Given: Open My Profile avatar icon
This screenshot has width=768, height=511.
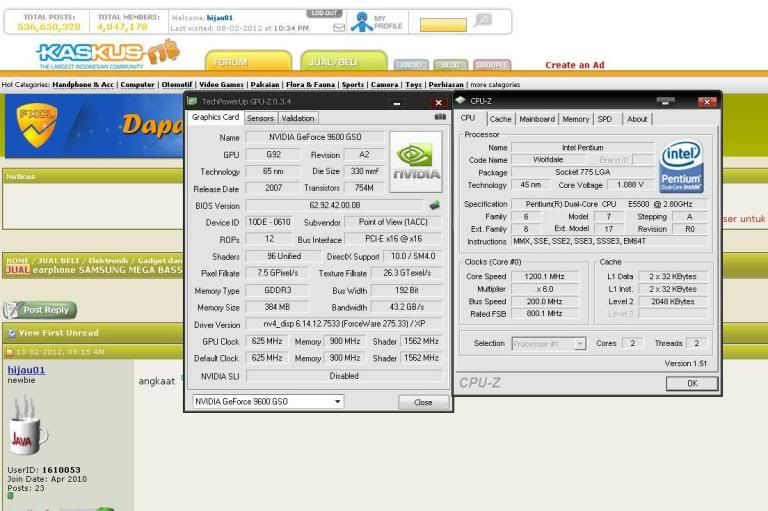Looking at the screenshot, I should 362,22.
